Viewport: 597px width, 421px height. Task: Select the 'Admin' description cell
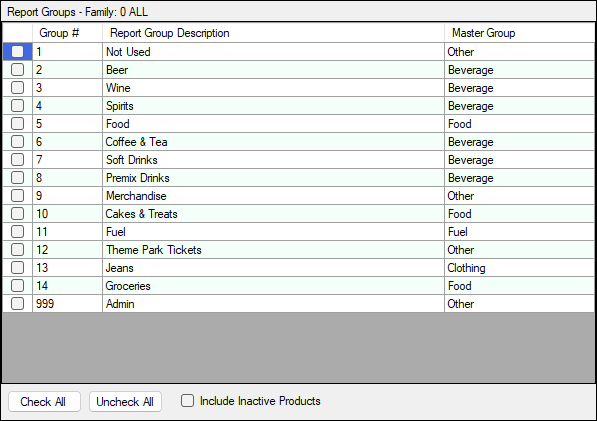273,303
